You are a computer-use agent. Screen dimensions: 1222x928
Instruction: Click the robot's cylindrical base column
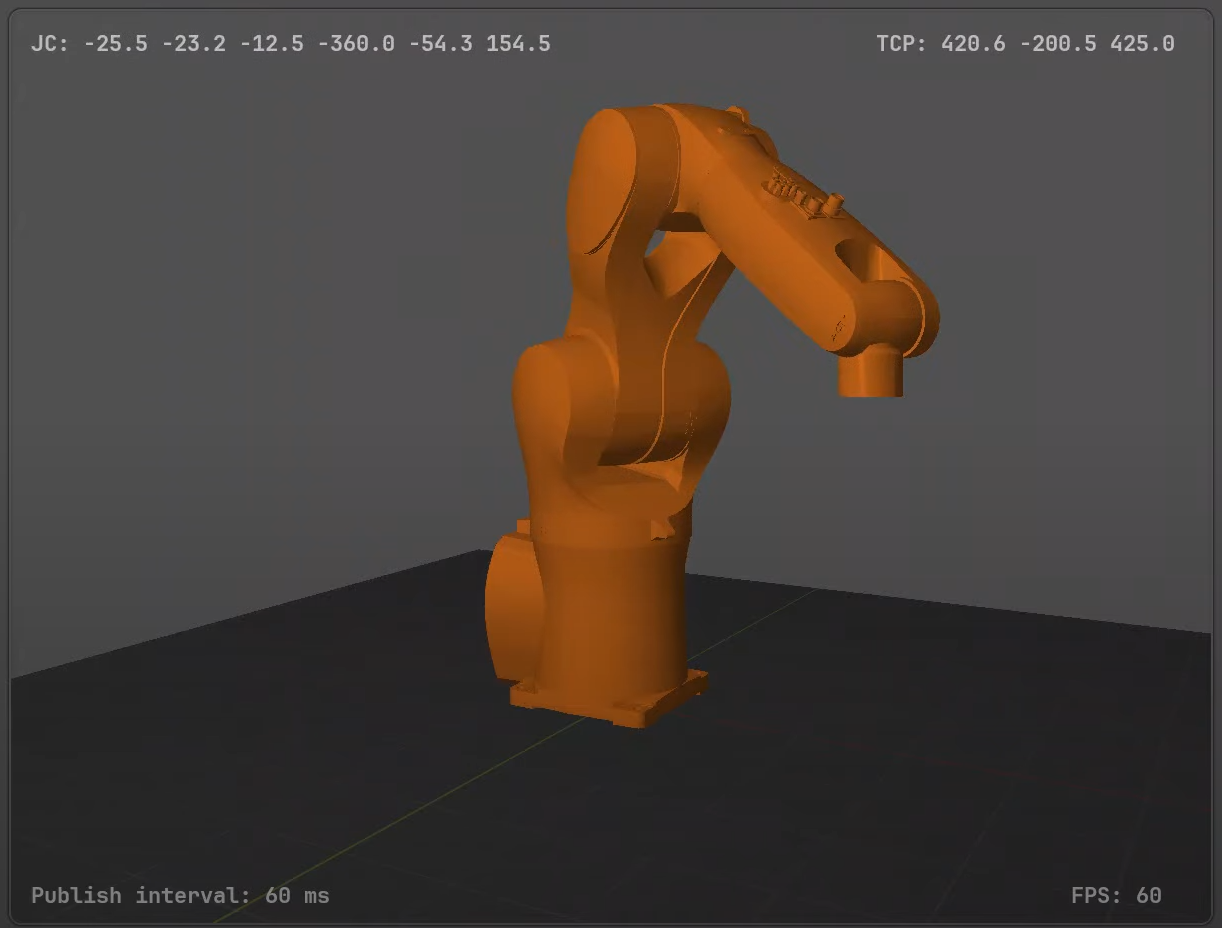[610, 610]
